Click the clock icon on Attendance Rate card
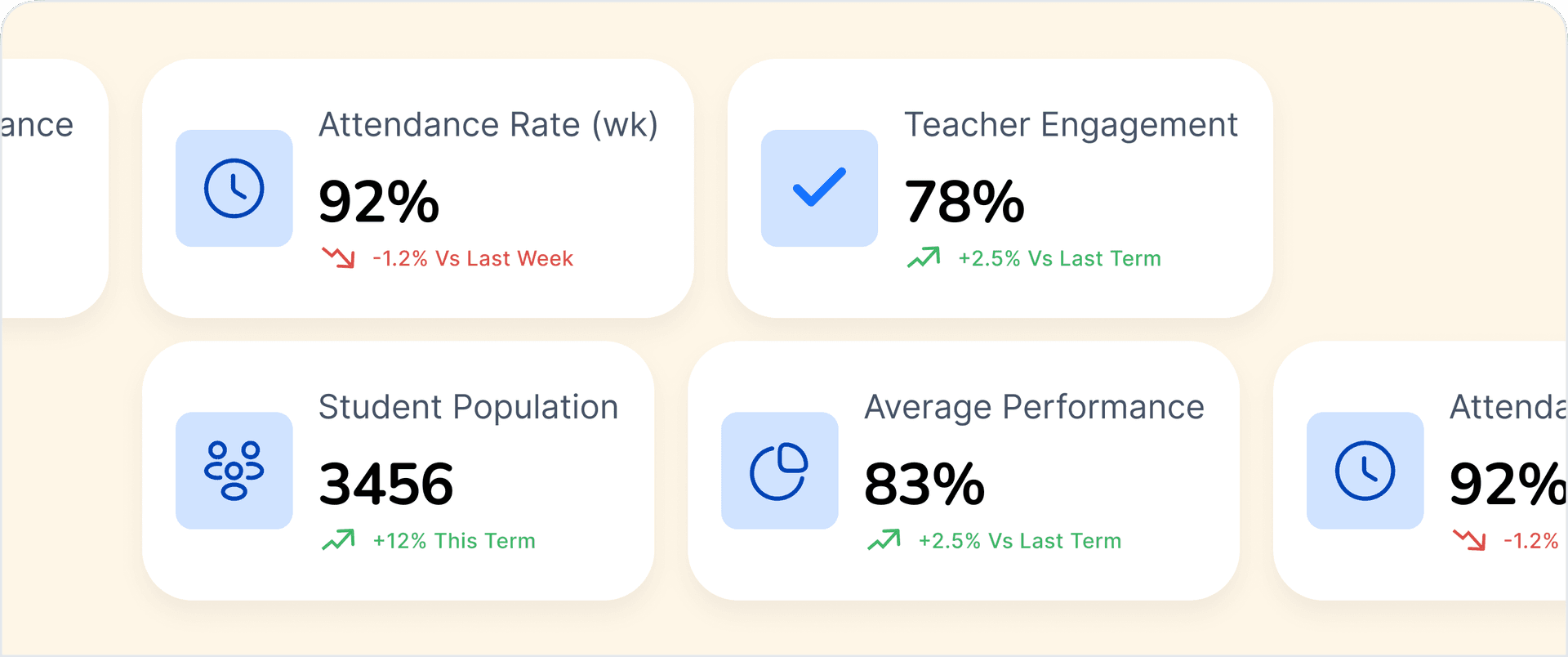This screenshot has width=1568, height=657. coord(234,189)
